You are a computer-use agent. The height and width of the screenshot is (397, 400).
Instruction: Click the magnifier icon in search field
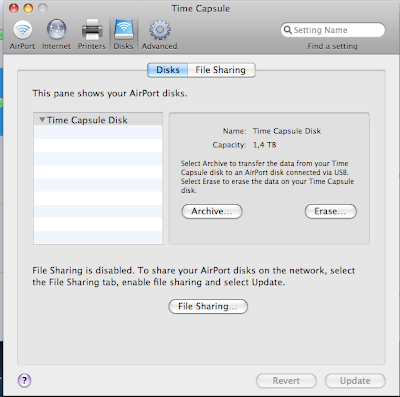point(287,30)
